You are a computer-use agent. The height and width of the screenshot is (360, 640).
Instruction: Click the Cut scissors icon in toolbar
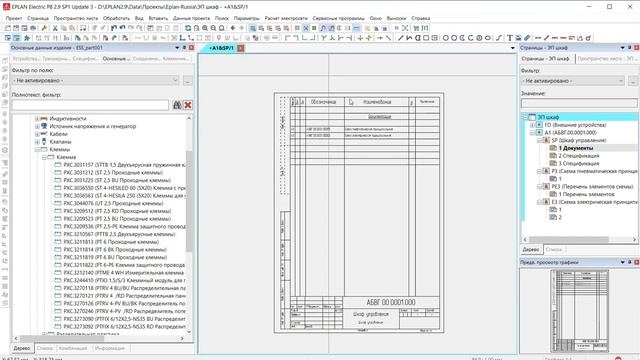pos(55,28)
